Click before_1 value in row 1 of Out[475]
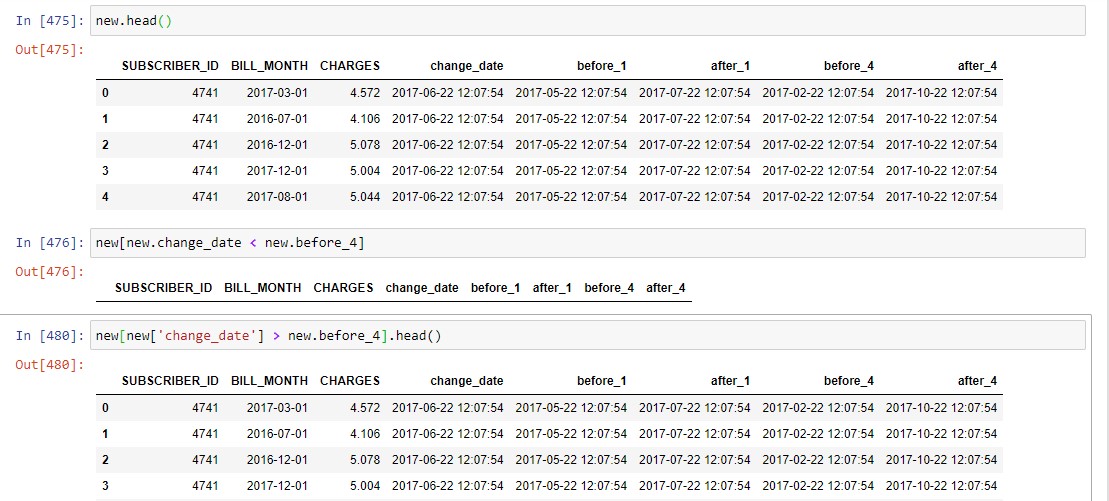This screenshot has width=1109, height=501. [571, 119]
